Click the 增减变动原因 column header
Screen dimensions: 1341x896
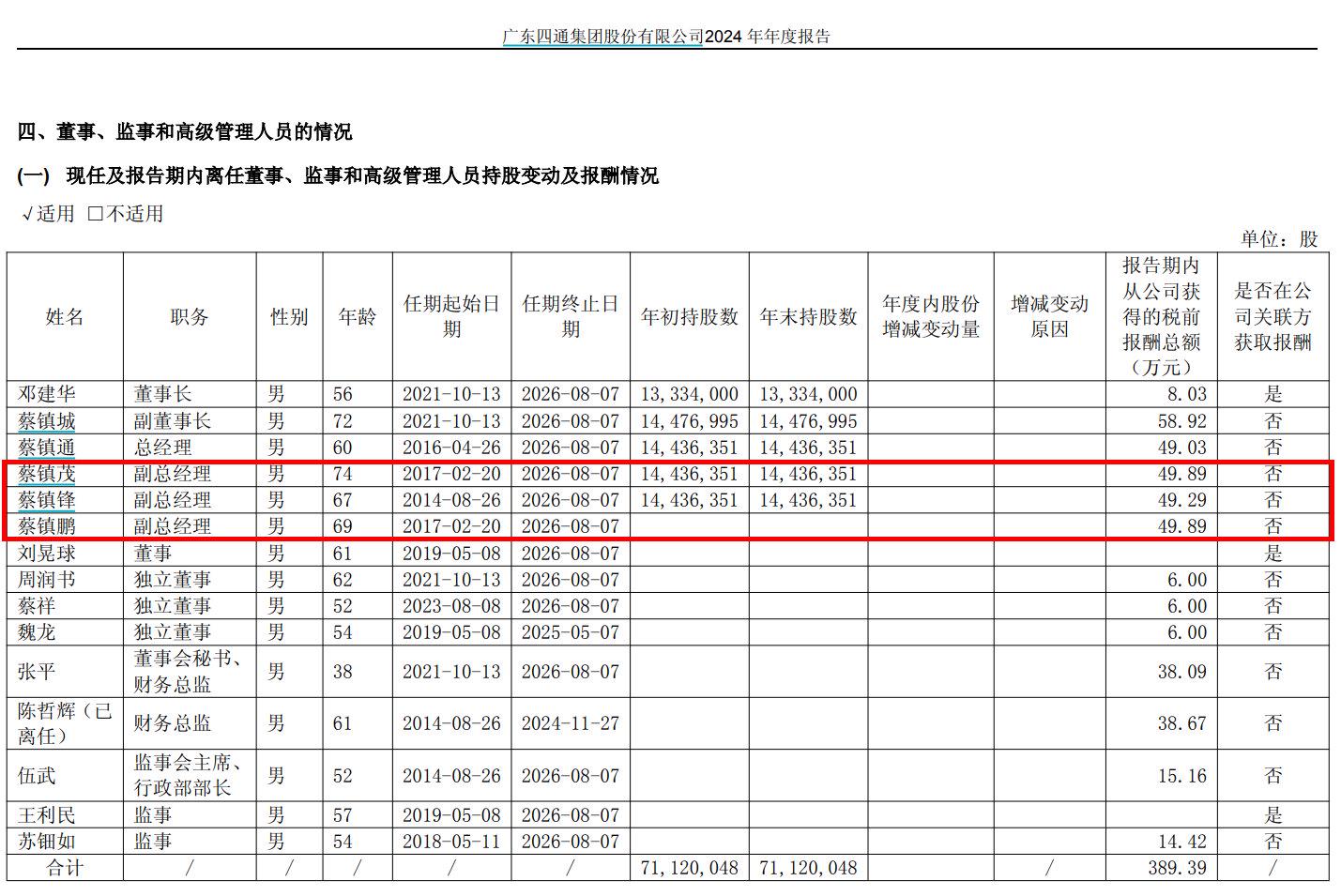coord(1049,317)
